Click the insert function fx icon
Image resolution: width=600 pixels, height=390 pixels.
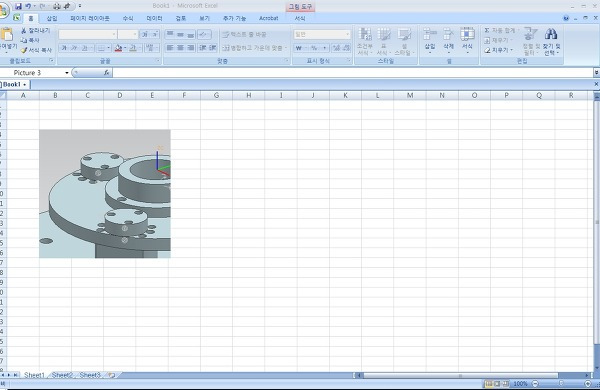(106, 72)
